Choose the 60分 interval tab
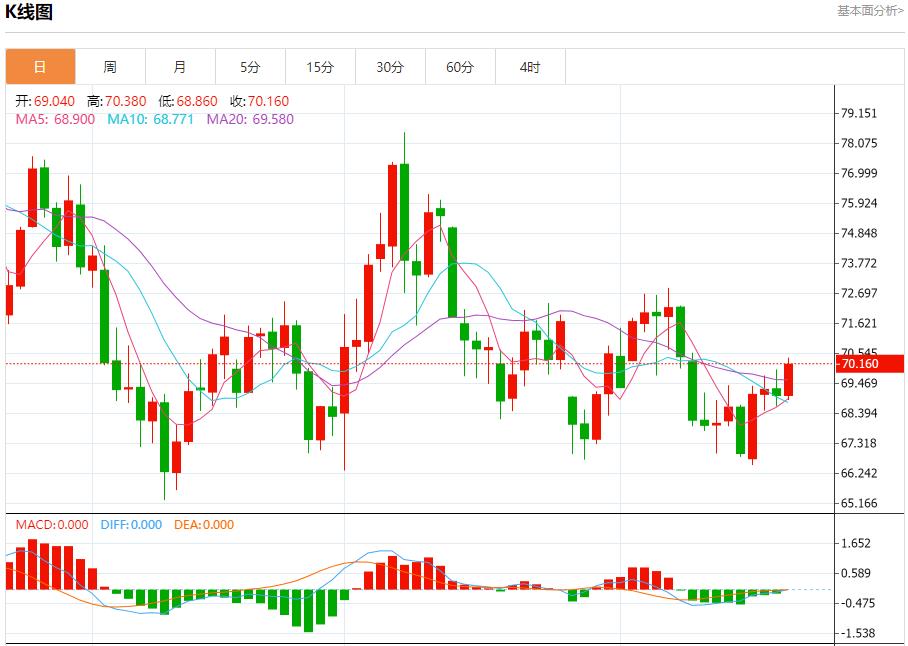908x646 pixels. (460, 67)
